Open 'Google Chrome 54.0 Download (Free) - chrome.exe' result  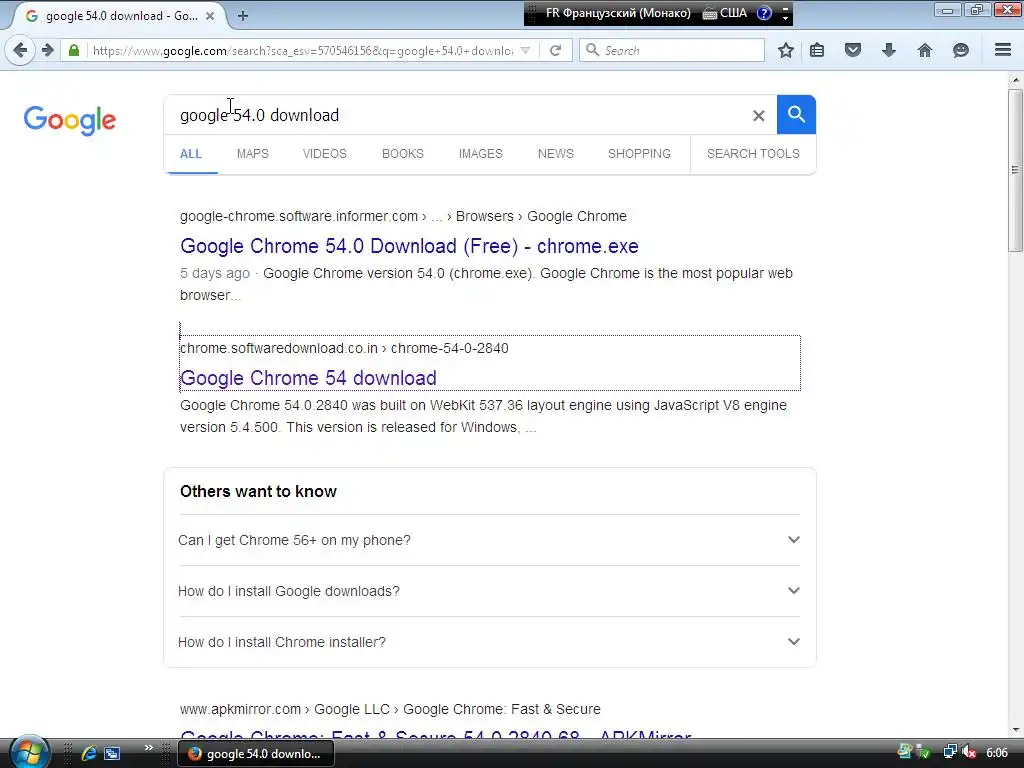[x=409, y=246]
